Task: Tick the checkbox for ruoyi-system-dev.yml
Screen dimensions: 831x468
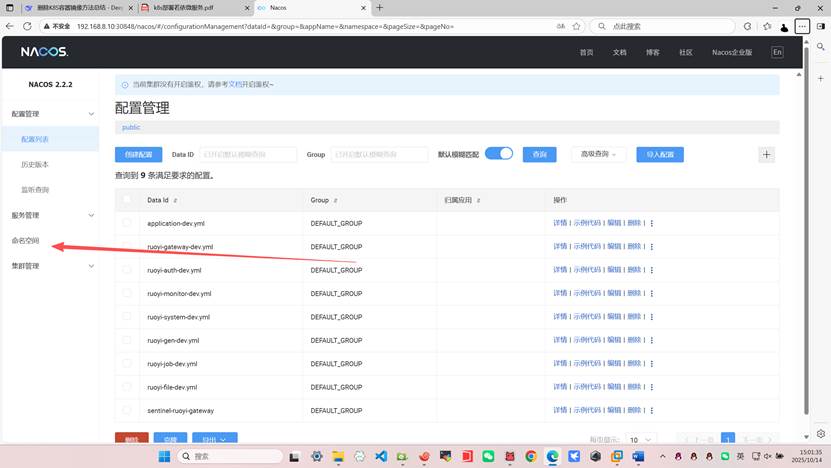Action: pos(127,316)
